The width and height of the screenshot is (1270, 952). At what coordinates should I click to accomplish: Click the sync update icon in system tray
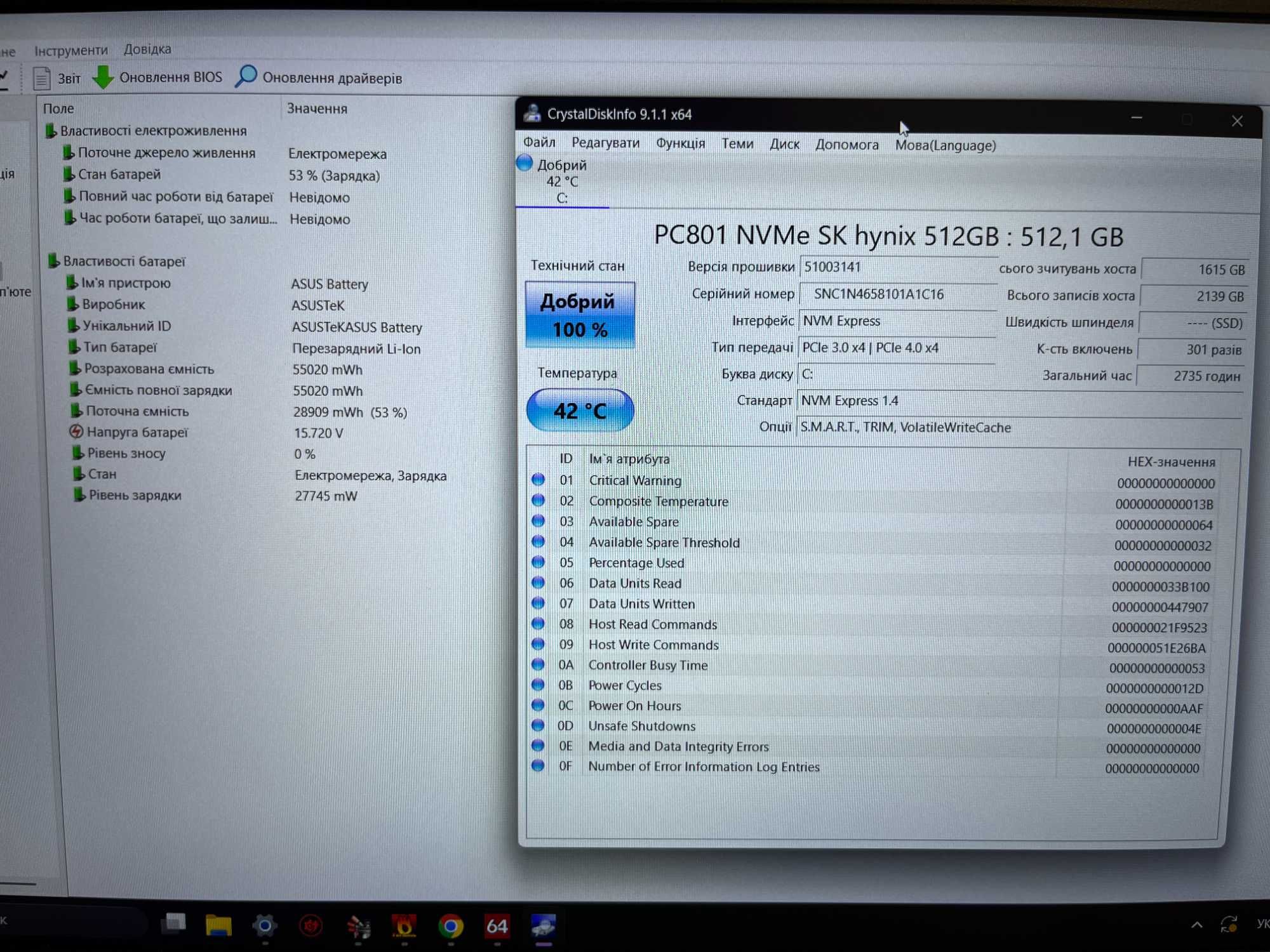1229,923
